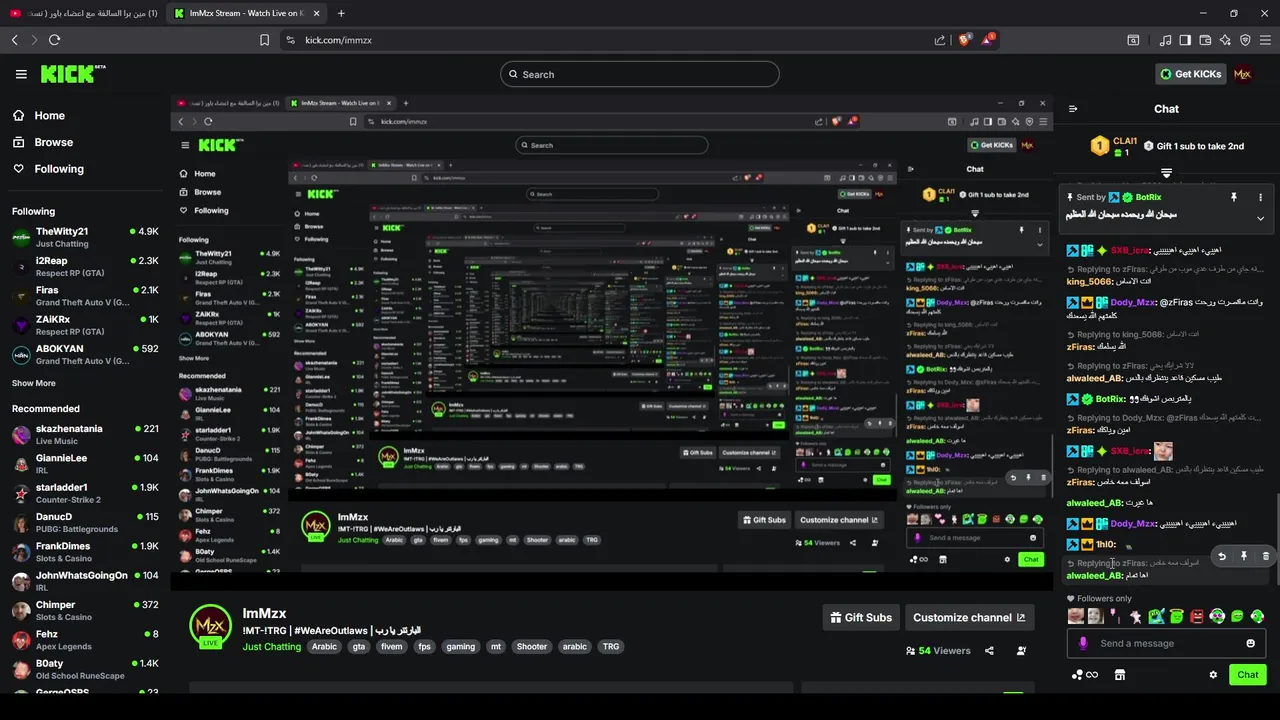1280x720 pixels.
Task: Select the gta tag
Action: coord(359,647)
